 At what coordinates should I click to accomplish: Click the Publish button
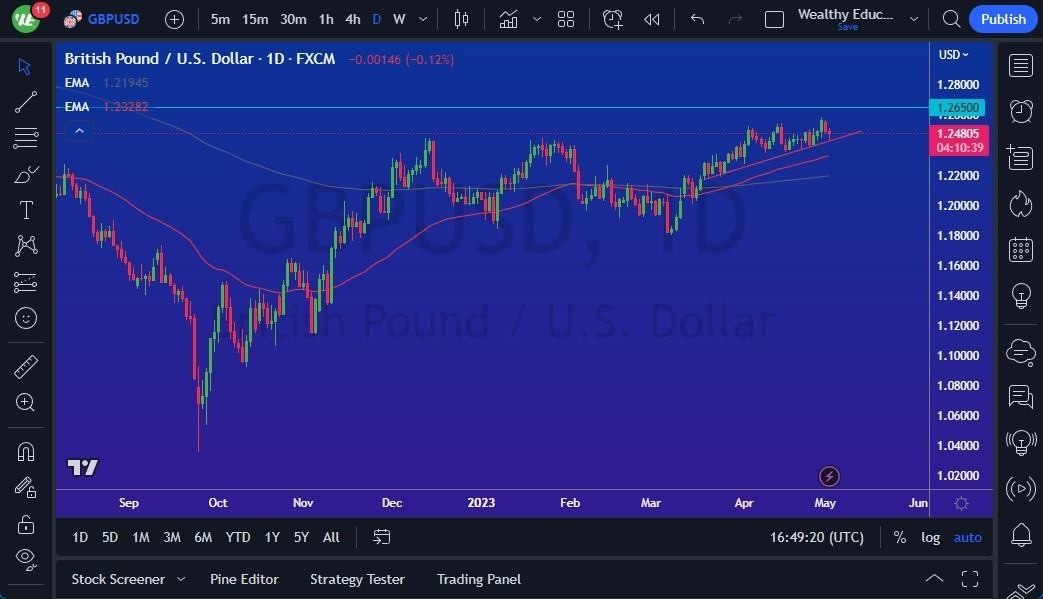(x=1003, y=18)
